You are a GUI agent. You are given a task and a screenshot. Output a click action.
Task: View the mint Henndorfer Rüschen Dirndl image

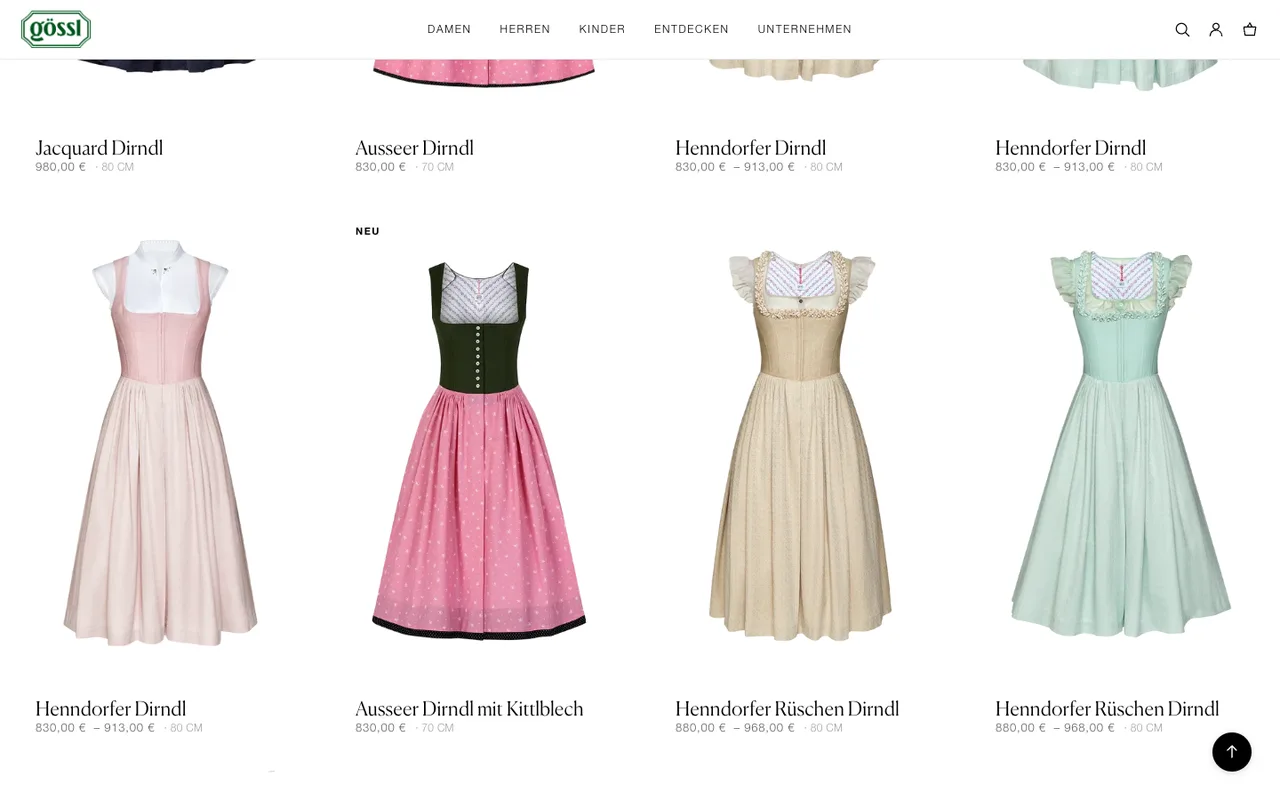click(1120, 445)
